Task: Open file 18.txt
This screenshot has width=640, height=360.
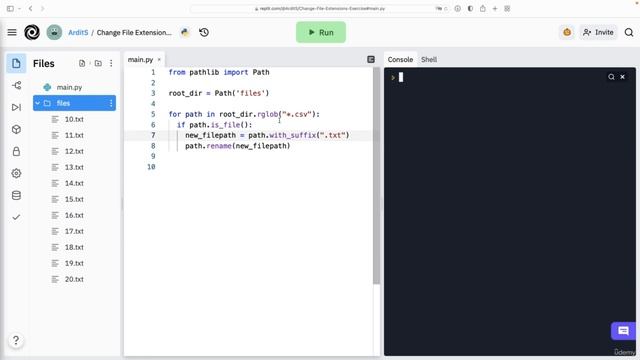Action: click(x=74, y=247)
